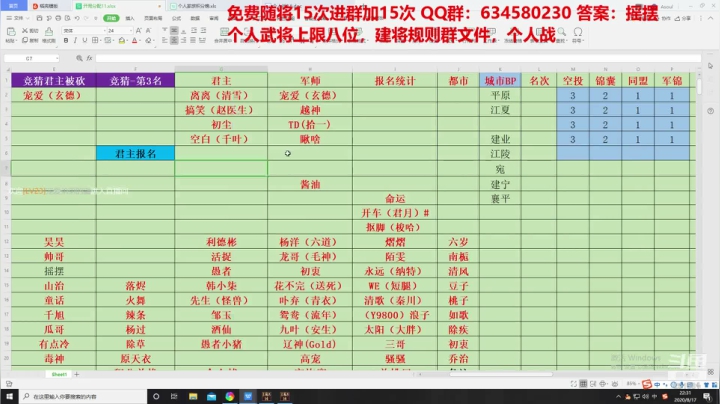The height and width of the screenshot is (404, 720).
Task: Click the Increase Indent icon
Action: 203,30
